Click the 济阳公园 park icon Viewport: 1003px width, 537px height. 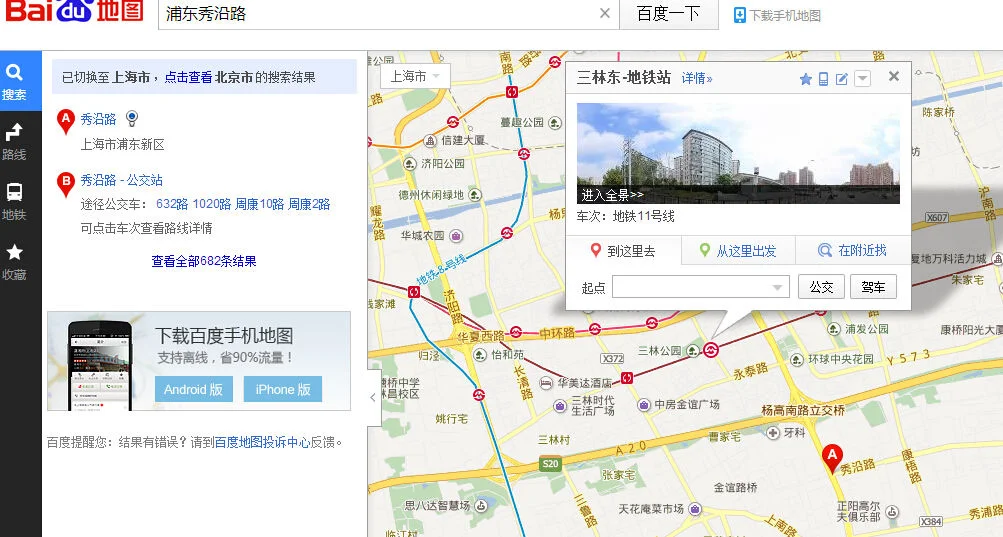coord(410,164)
